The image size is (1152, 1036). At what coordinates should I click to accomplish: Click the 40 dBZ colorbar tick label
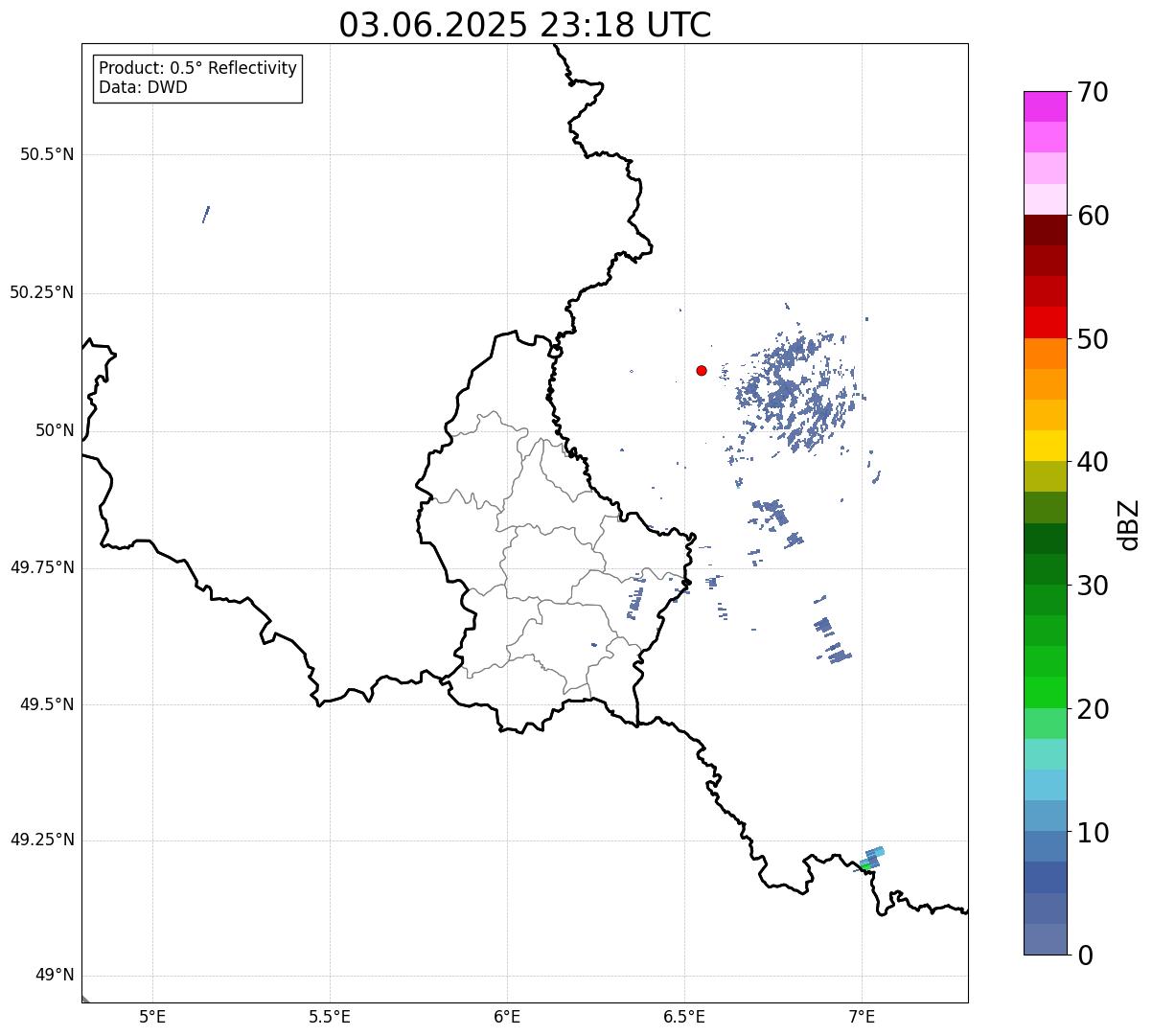1094,462
